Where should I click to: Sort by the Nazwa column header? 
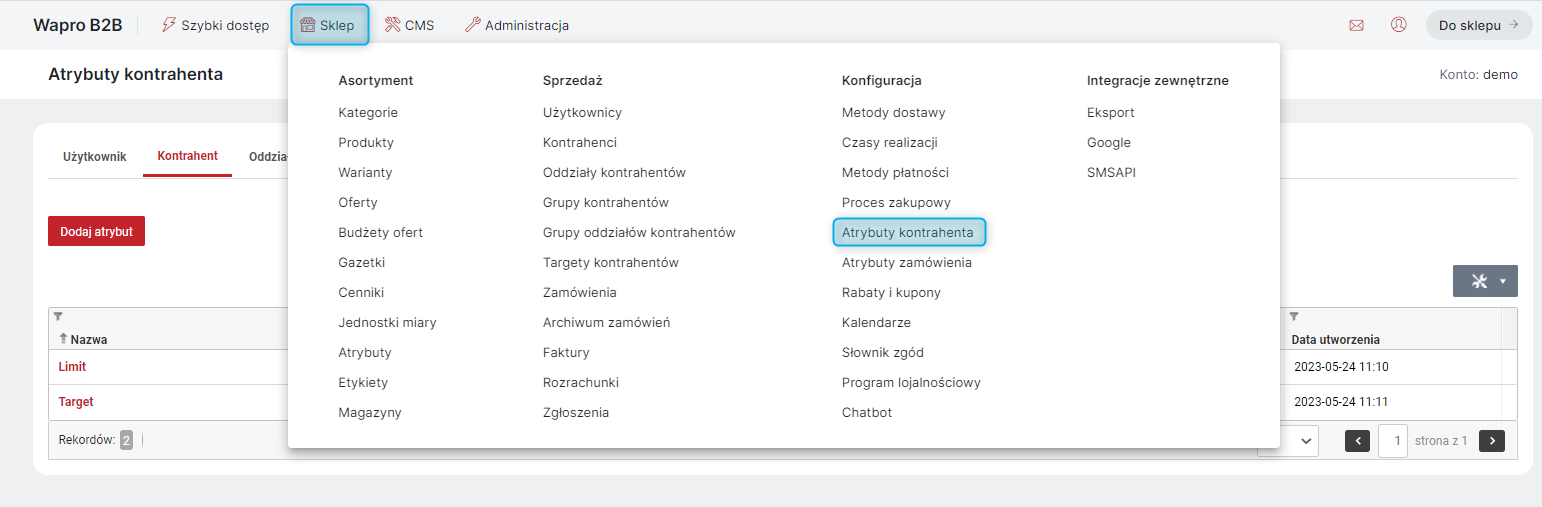click(89, 339)
